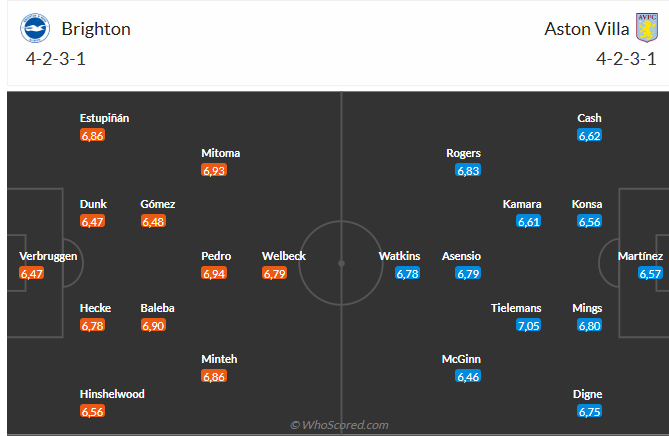Pick player Cash in the lineup
669x436 pixels.
(x=589, y=118)
